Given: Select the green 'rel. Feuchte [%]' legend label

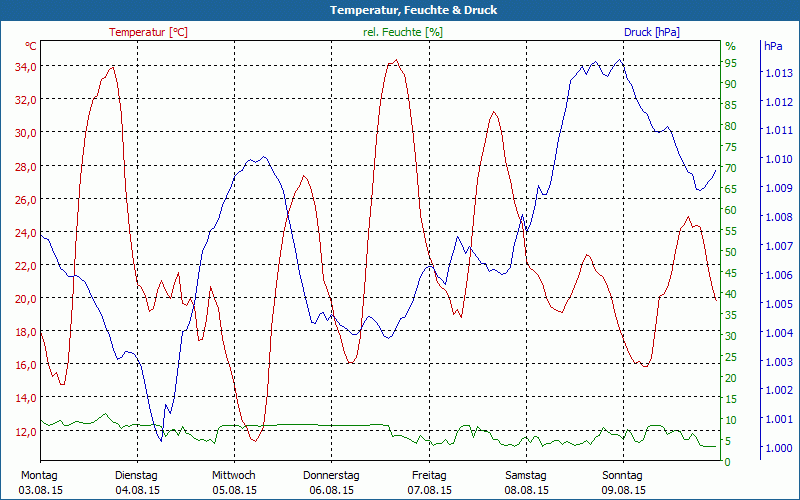Looking at the screenshot, I should [402, 32].
